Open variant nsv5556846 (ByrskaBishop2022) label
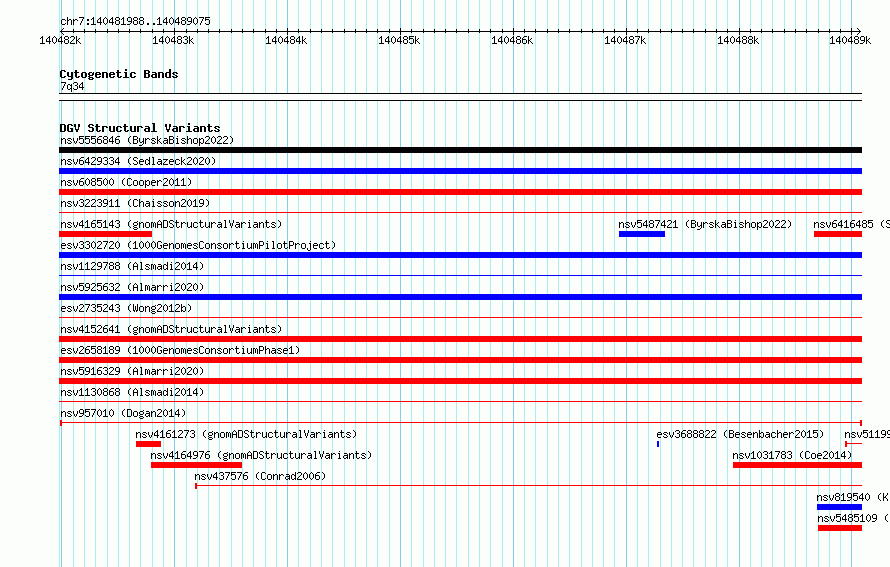The image size is (890, 567). pos(147,140)
